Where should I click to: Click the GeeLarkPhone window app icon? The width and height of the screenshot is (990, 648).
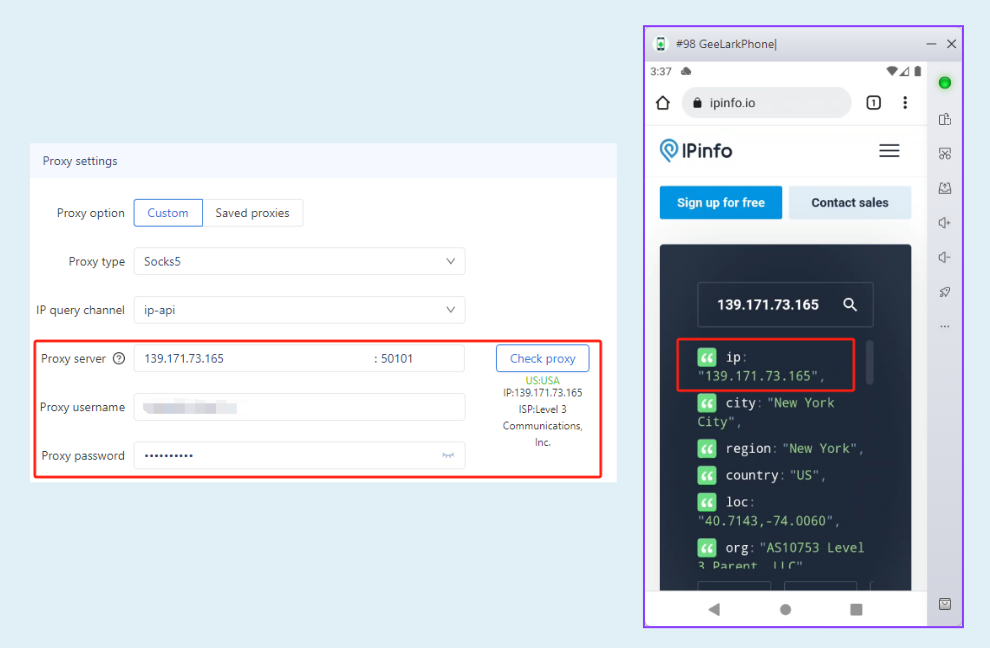click(x=660, y=44)
